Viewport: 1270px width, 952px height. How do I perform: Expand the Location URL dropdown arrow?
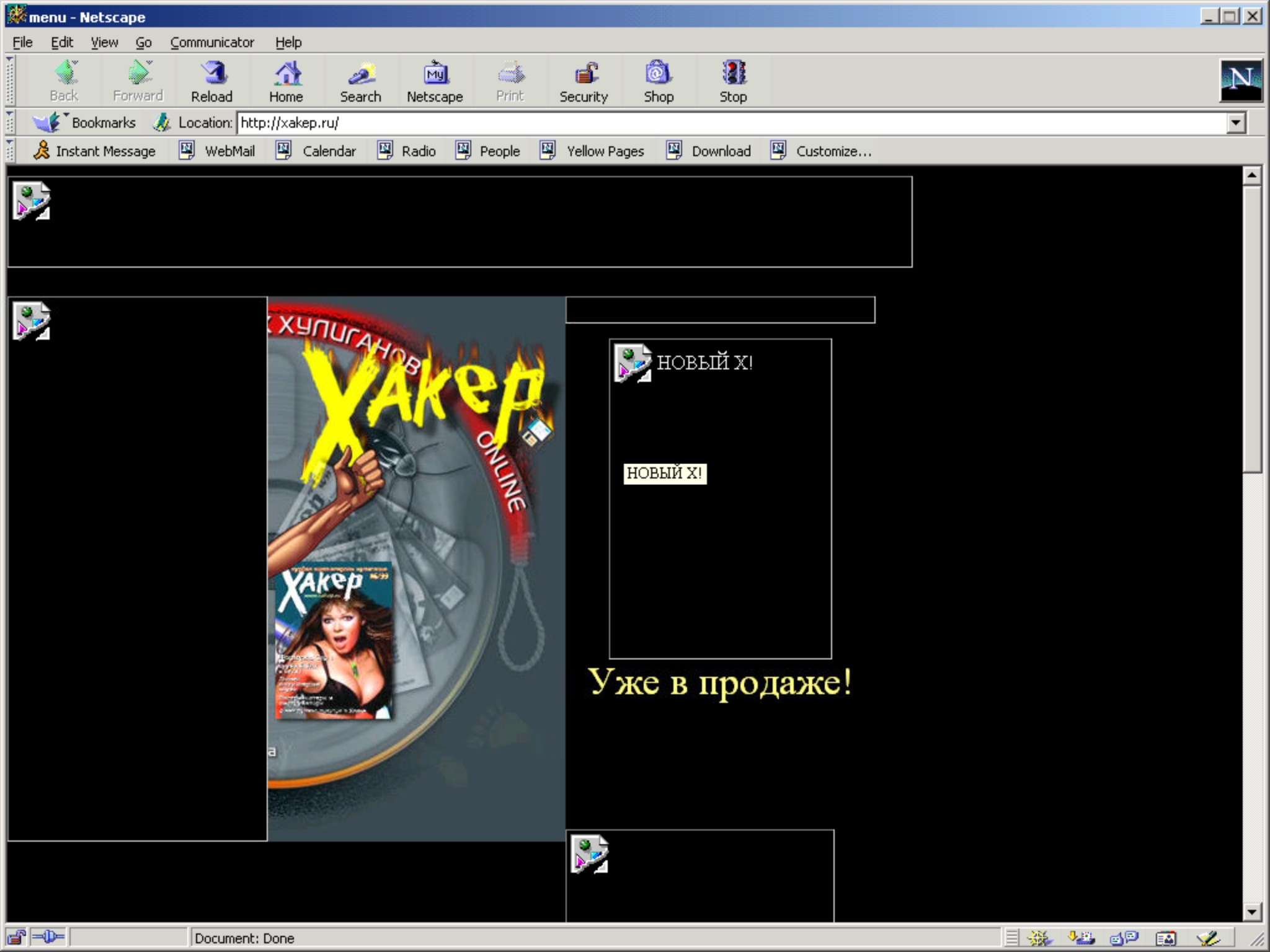point(1235,123)
